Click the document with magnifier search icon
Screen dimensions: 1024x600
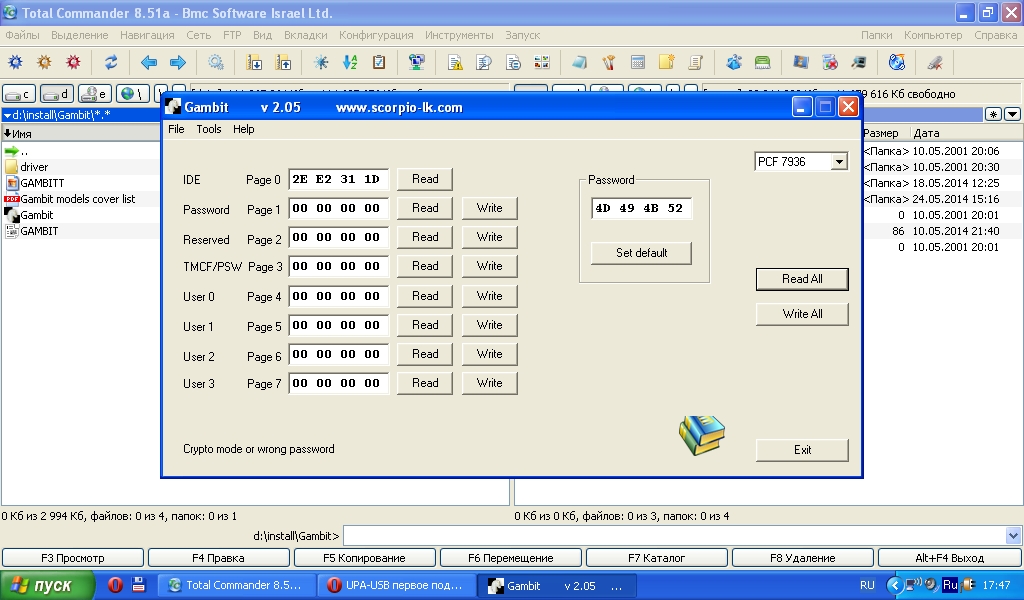tap(484, 63)
